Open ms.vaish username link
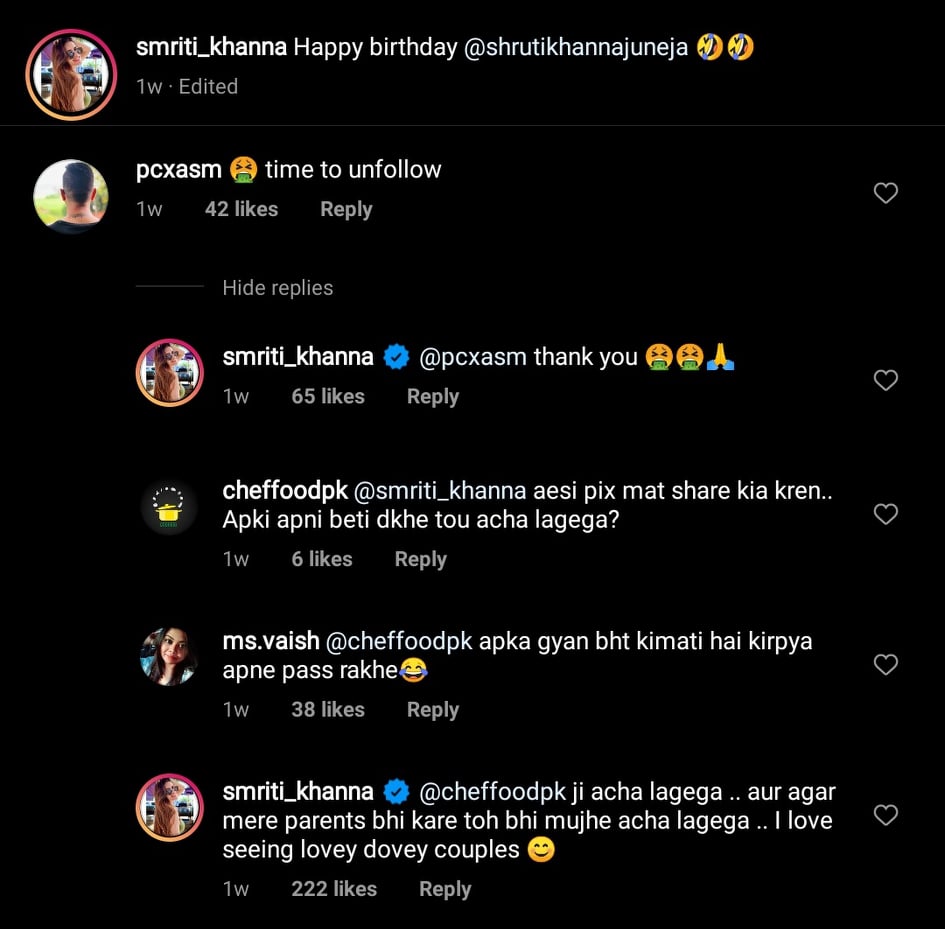This screenshot has width=945, height=929. point(271,641)
